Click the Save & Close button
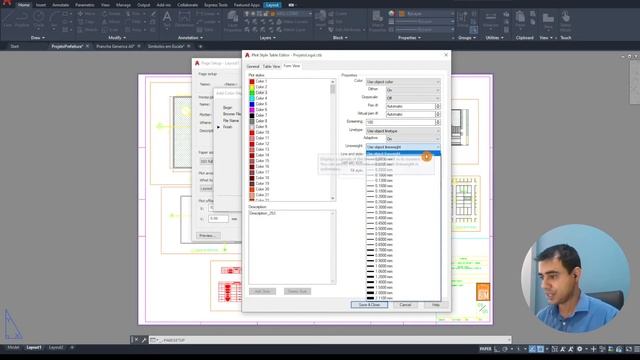 [369, 305]
